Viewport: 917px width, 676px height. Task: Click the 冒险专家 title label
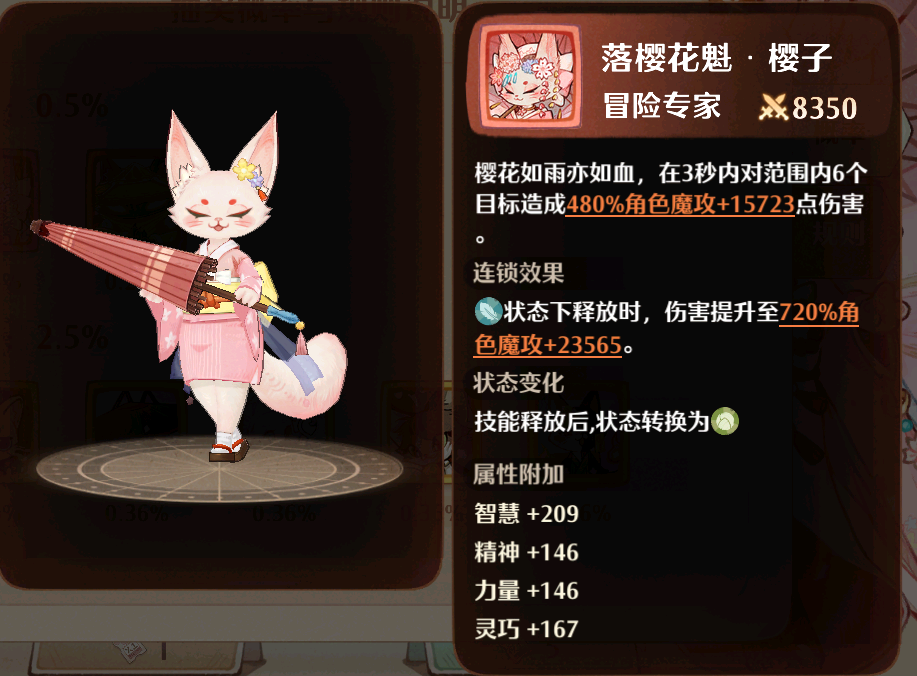click(661, 106)
